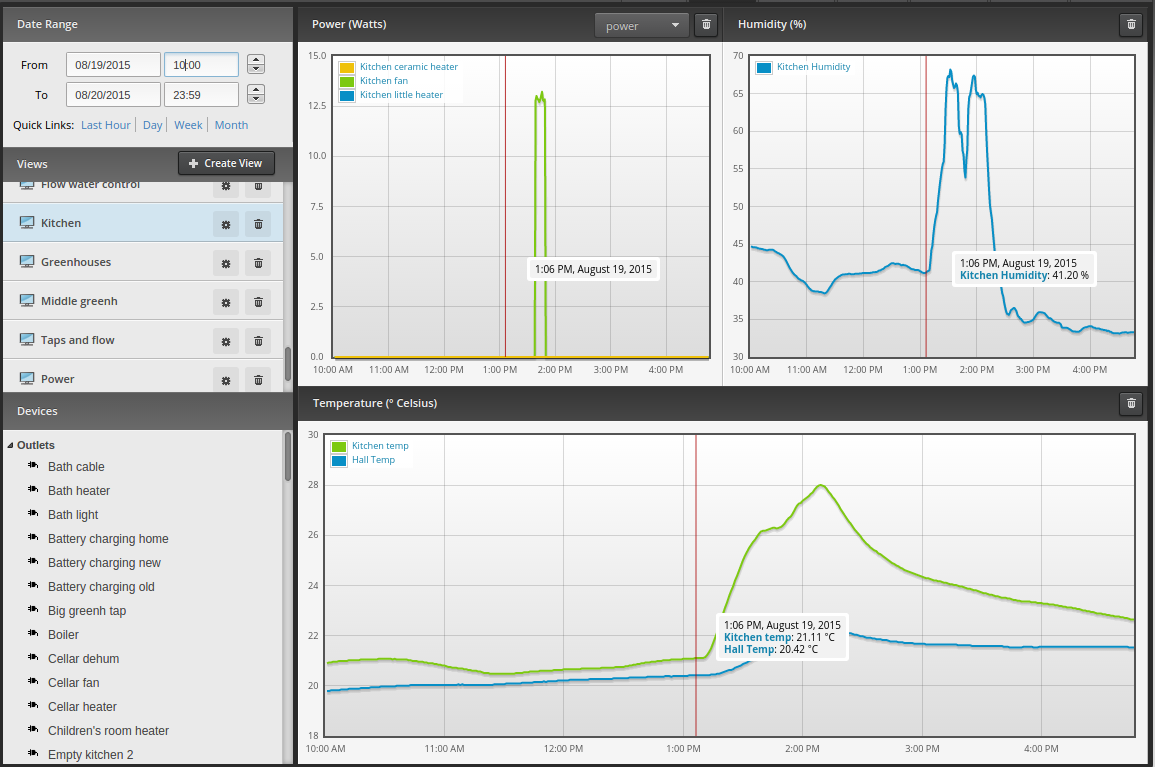Open settings gear for Greenhouses view

tap(226, 263)
